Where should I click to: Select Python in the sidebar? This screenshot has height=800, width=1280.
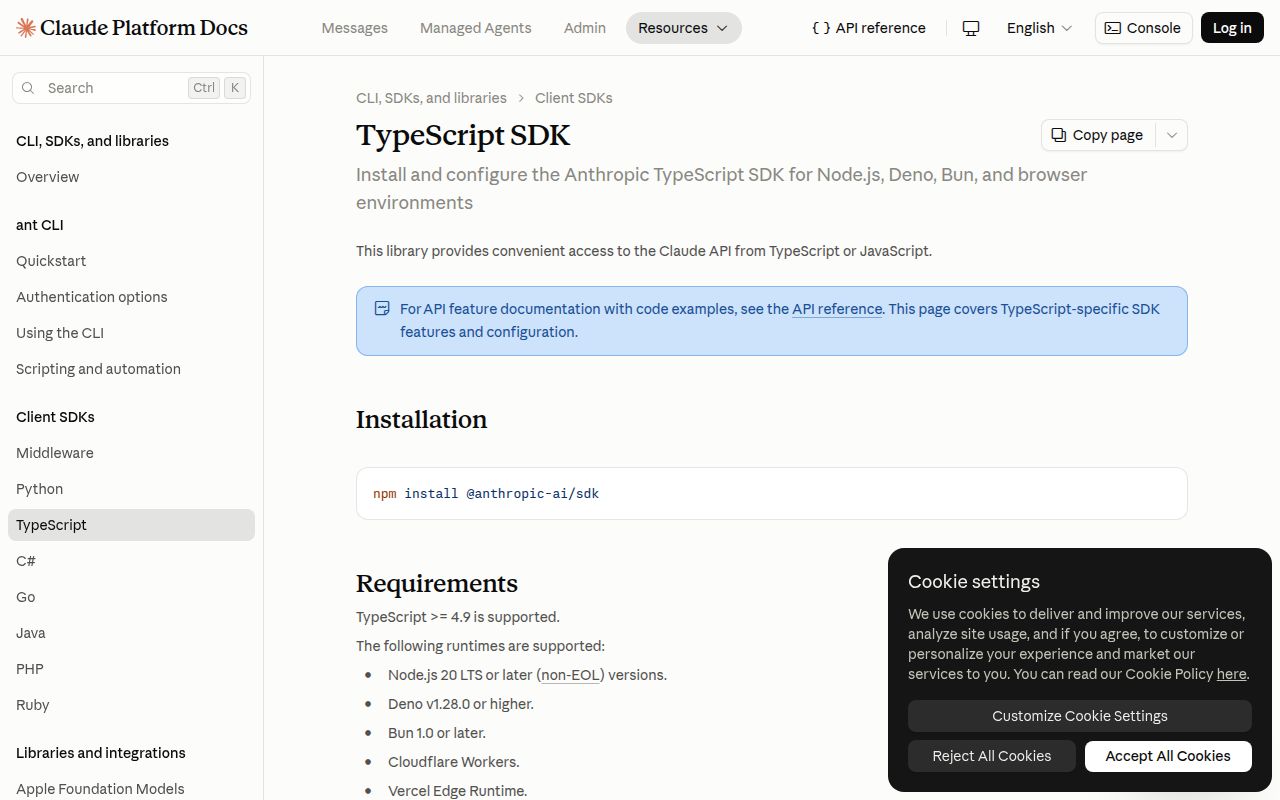[x=131, y=489]
